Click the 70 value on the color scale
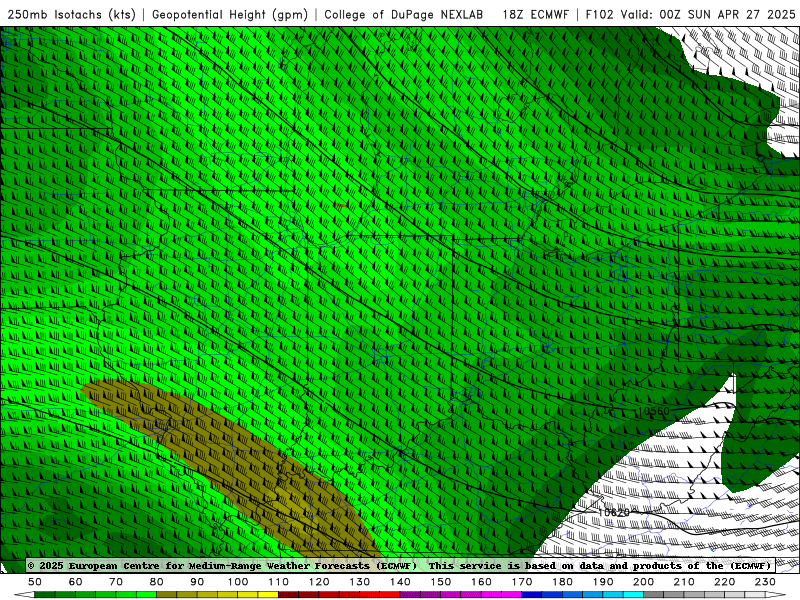The width and height of the screenshot is (800, 600). [116, 582]
